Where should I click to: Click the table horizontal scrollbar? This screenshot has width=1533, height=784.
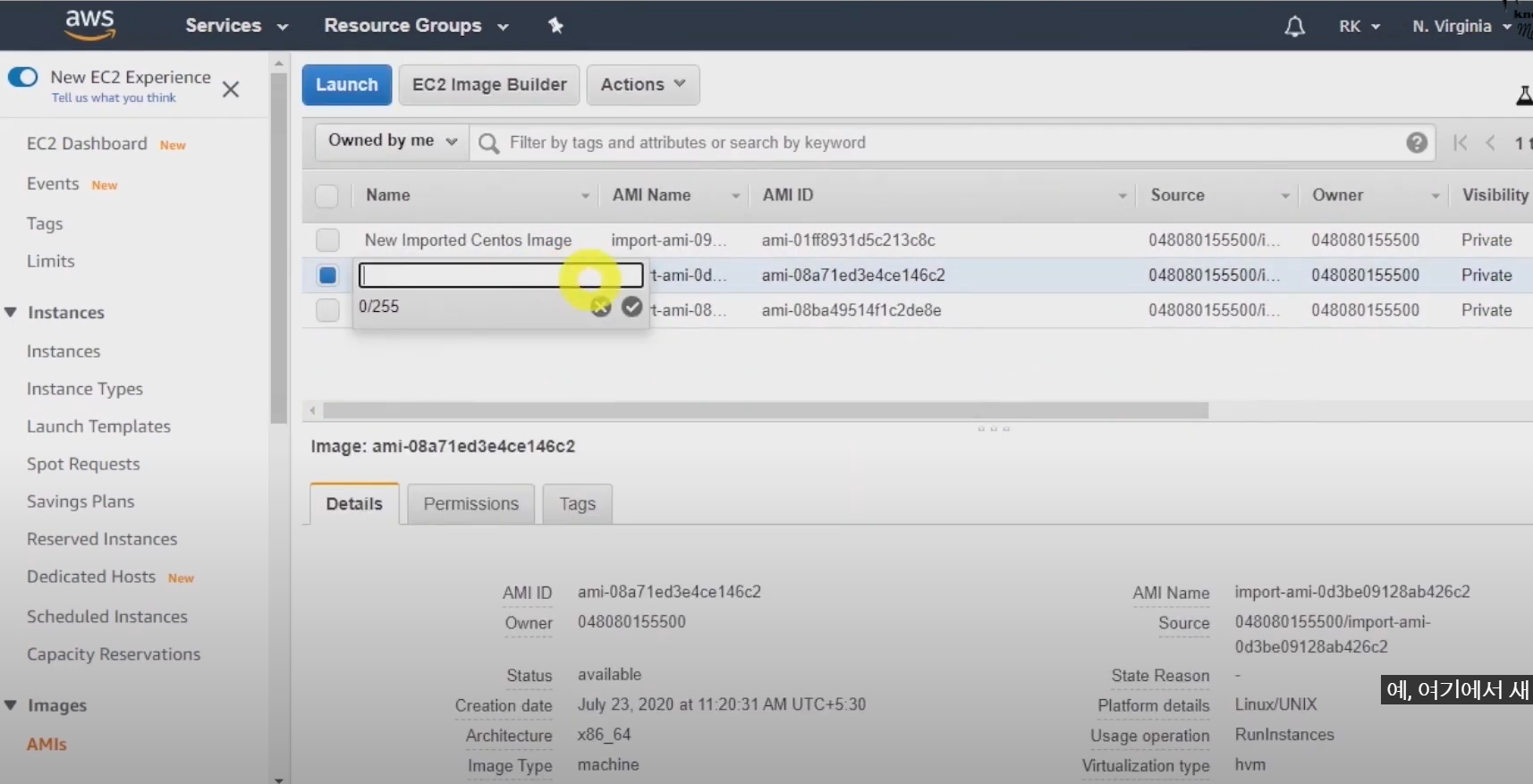point(766,410)
